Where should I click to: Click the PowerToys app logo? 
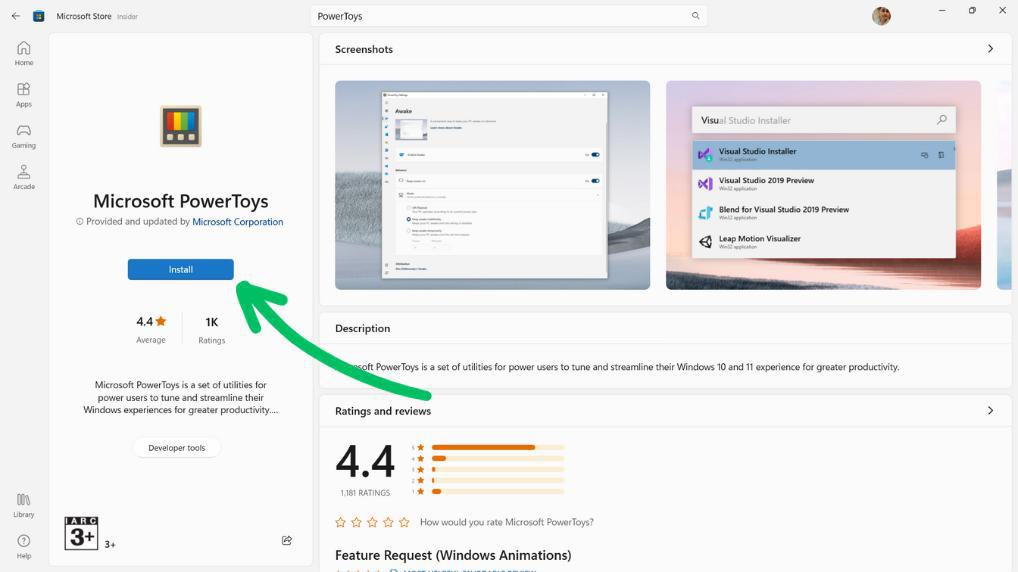[x=181, y=126]
